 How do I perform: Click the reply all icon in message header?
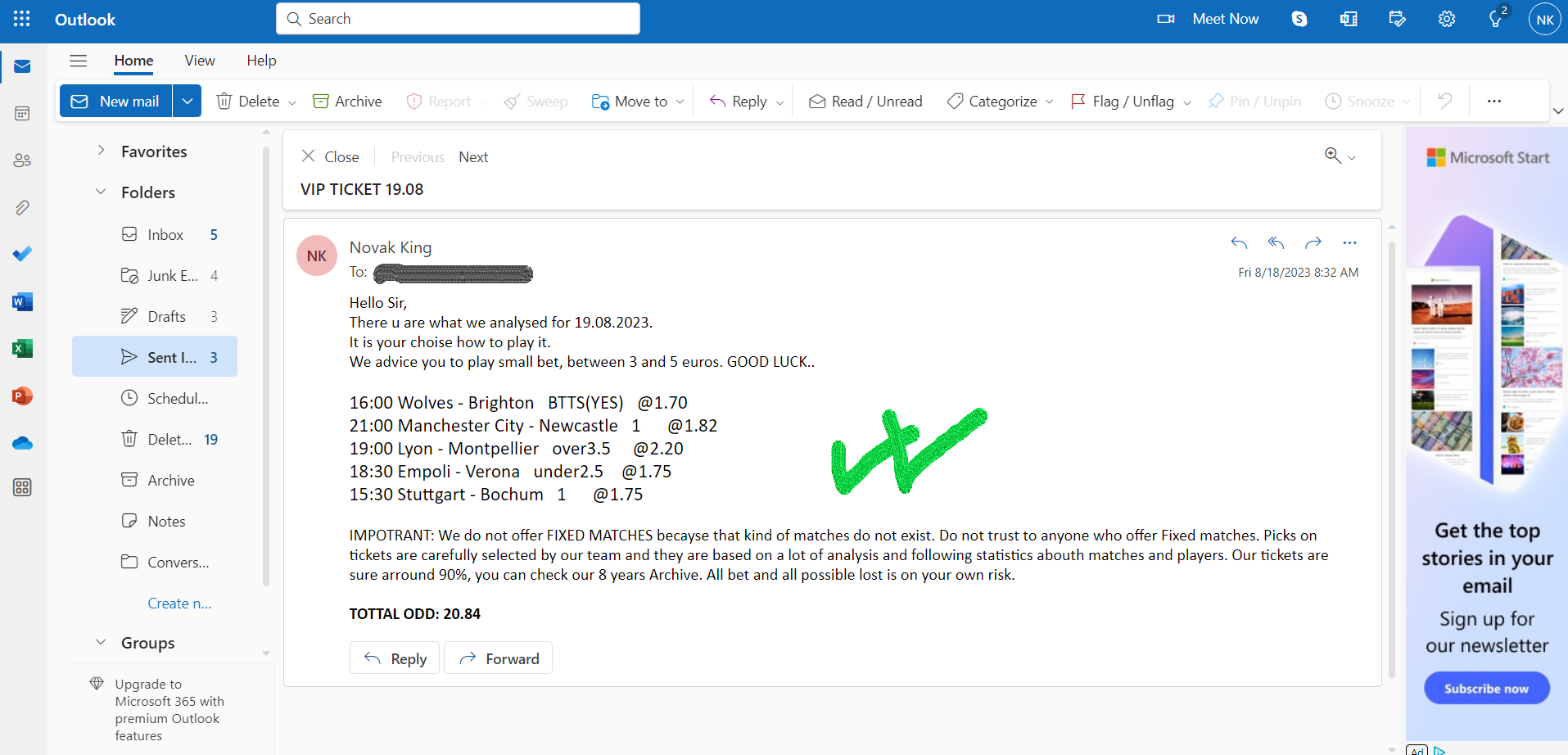1276,242
